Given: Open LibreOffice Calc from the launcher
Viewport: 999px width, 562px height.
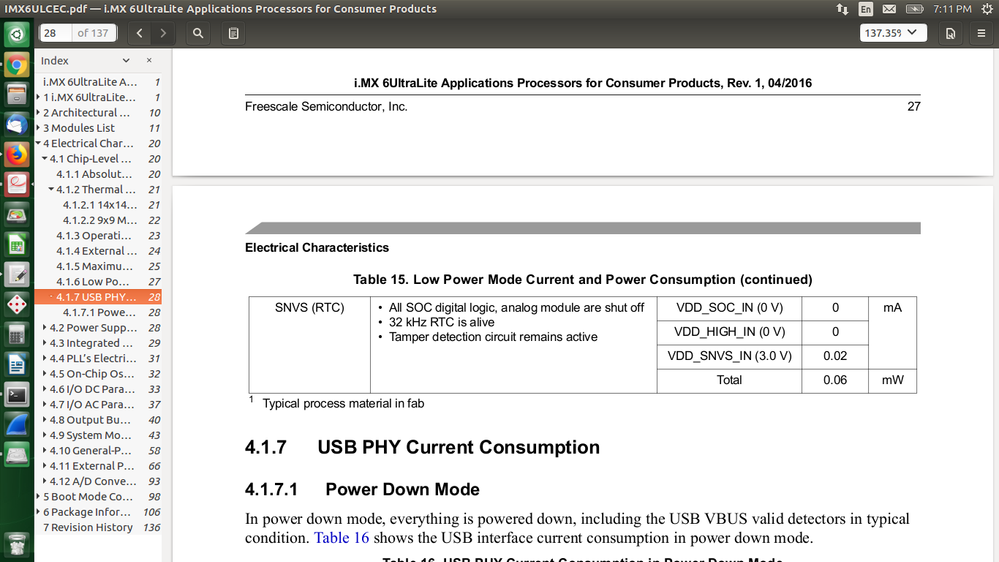Looking at the screenshot, I should [17, 245].
